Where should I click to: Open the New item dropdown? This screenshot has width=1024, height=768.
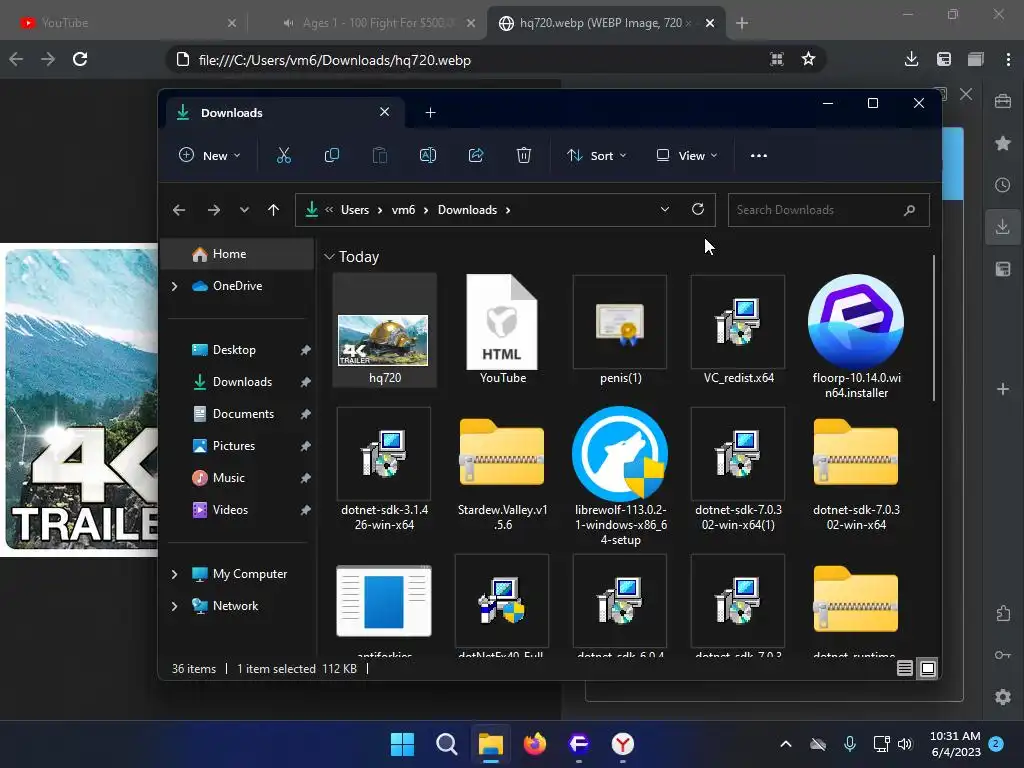coord(210,155)
